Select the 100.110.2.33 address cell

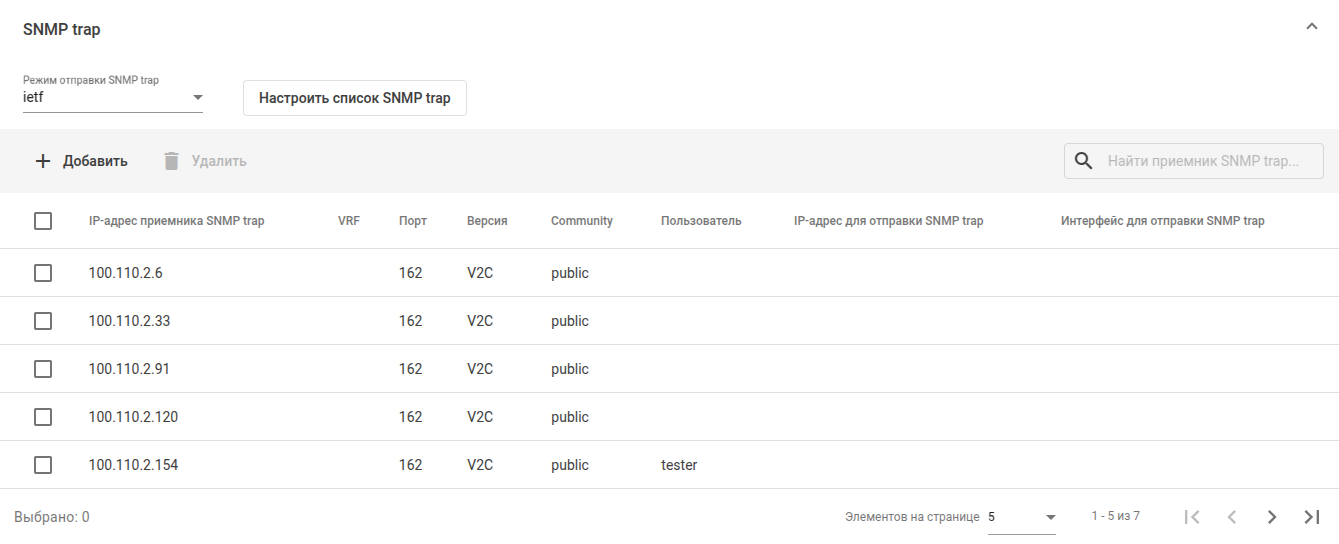coord(129,321)
